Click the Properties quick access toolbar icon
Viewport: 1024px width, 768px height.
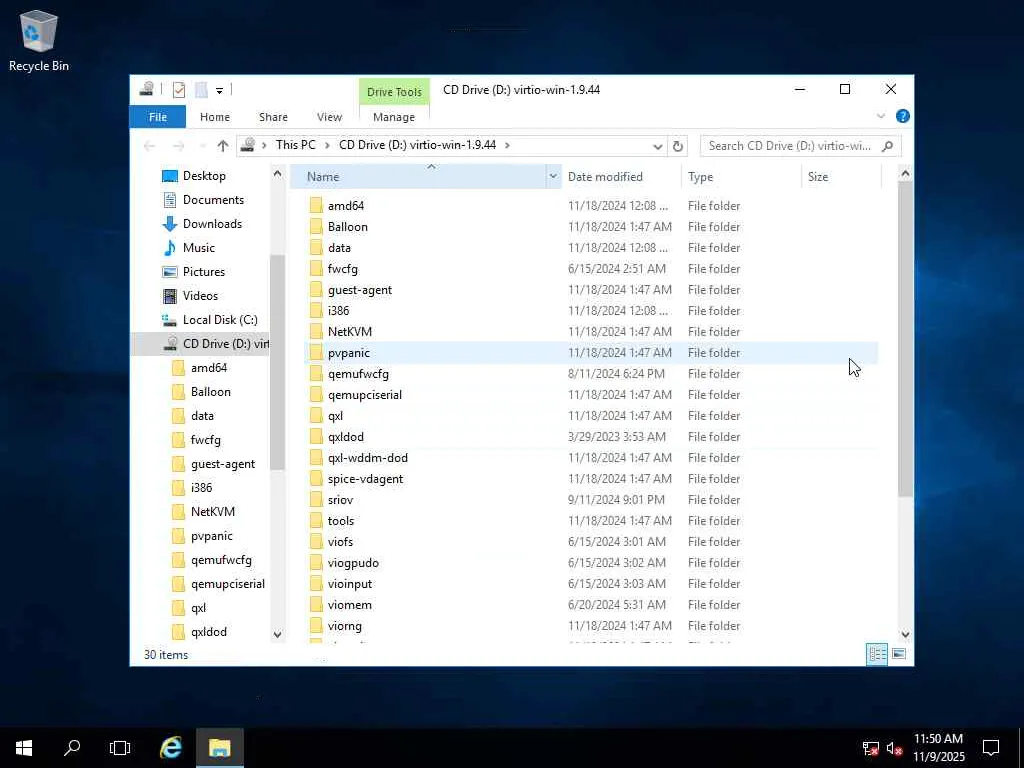pyautogui.click(x=179, y=90)
